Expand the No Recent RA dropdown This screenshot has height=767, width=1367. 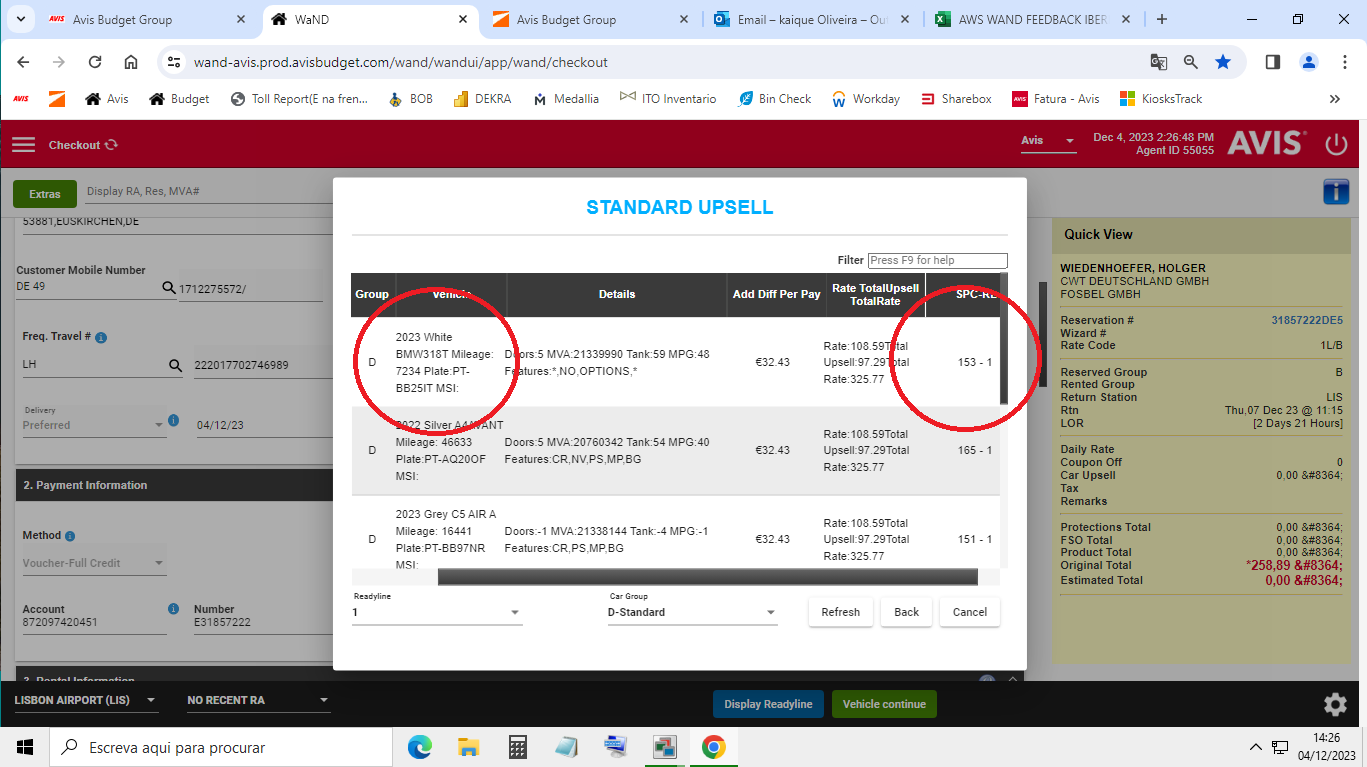click(258, 700)
